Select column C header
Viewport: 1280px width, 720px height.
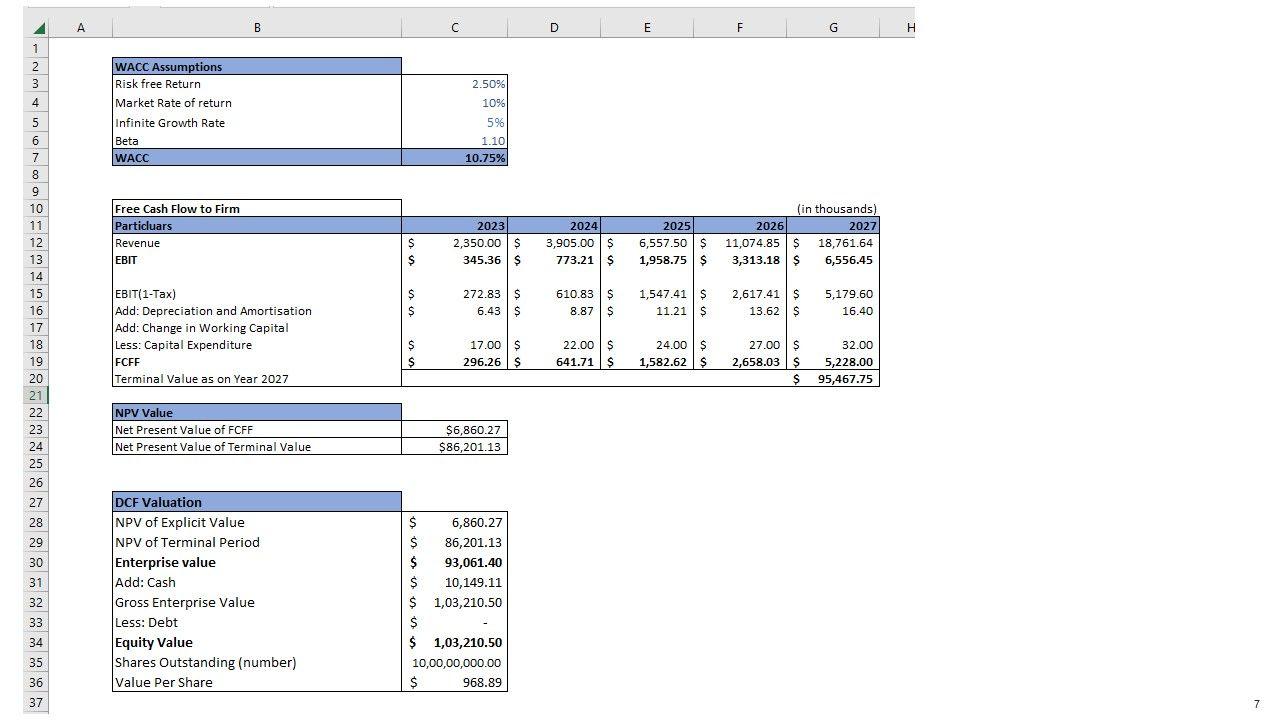click(454, 28)
